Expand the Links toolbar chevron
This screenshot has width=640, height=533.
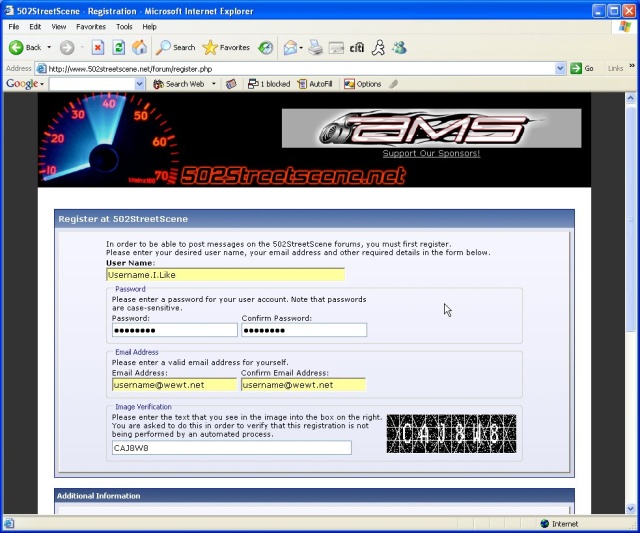pyautogui.click(x=632, y=65)
